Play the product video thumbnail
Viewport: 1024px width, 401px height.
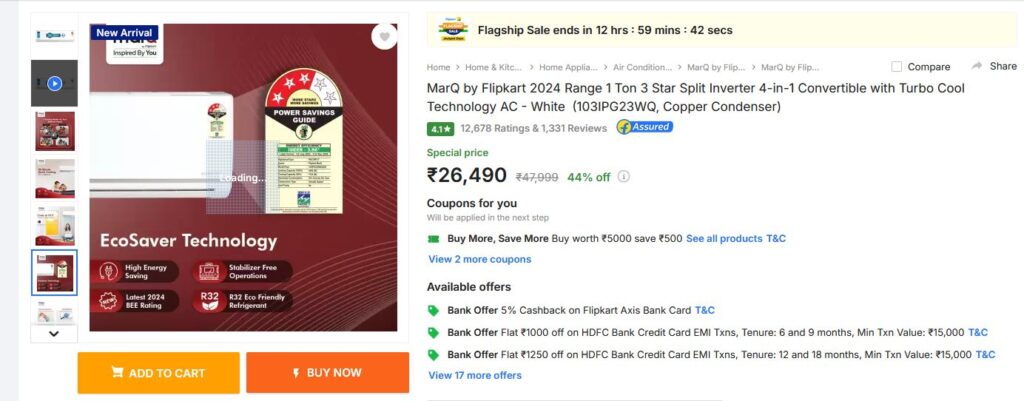[54, 83]
